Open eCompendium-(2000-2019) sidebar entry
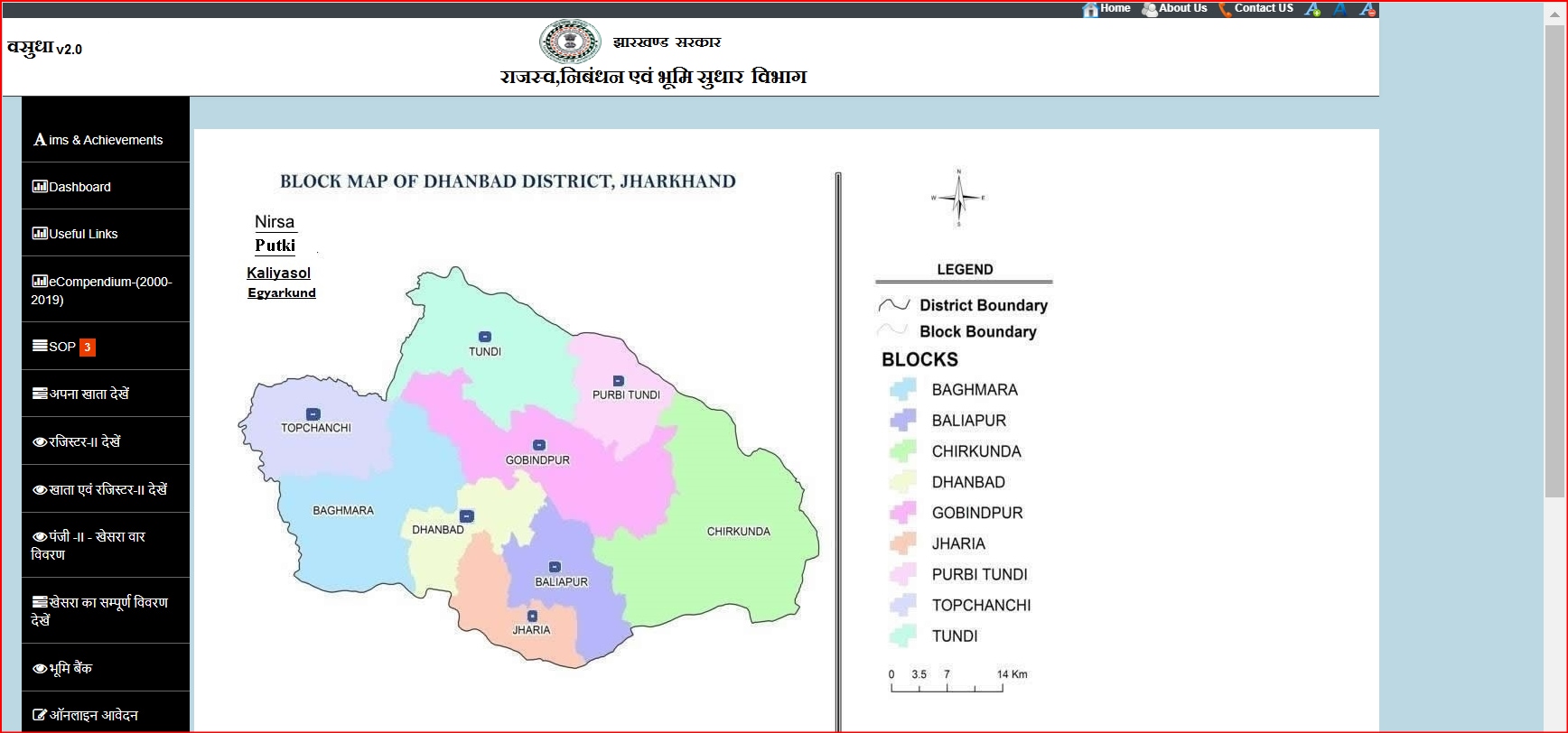The image size is (1568, 733). point(101,290)
